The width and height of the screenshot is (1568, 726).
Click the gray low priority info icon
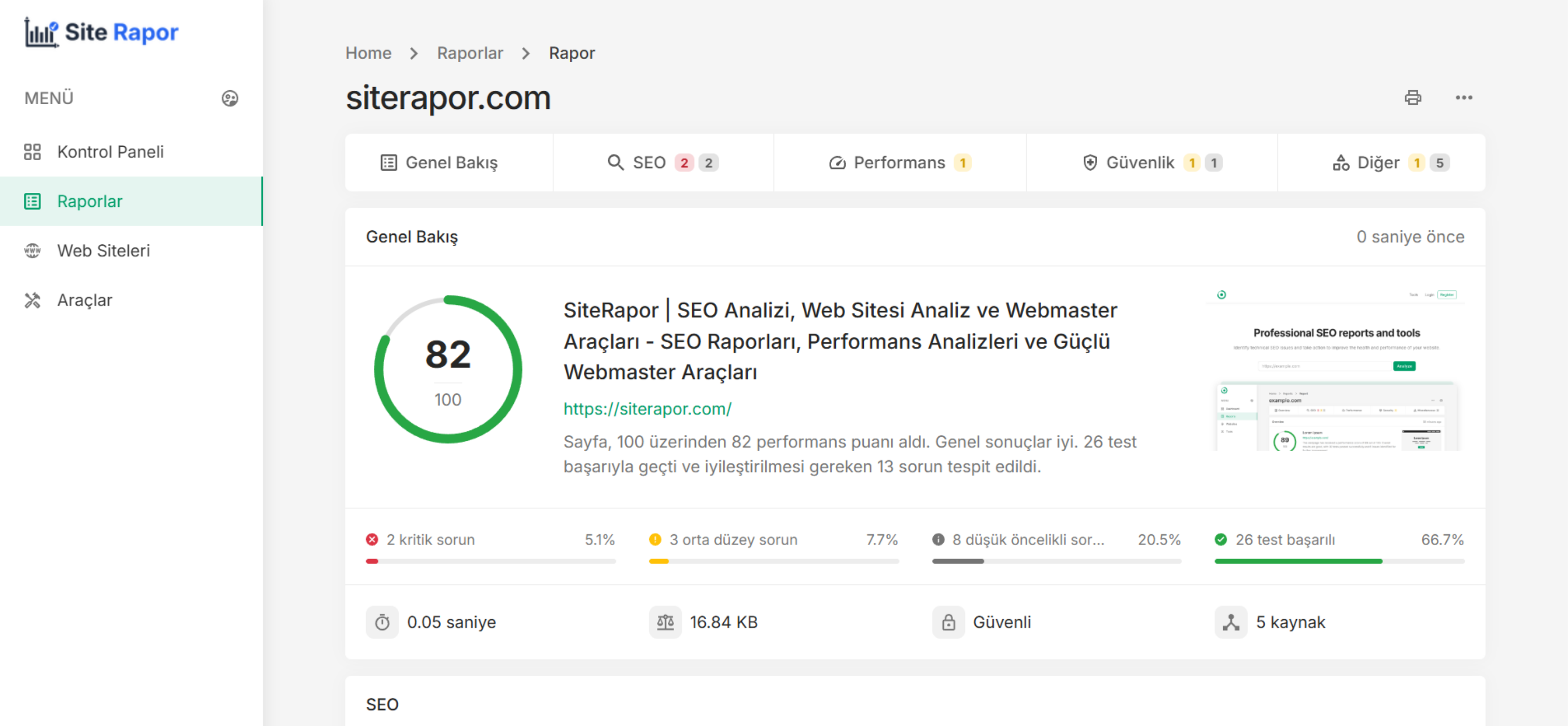click(938, 539)
